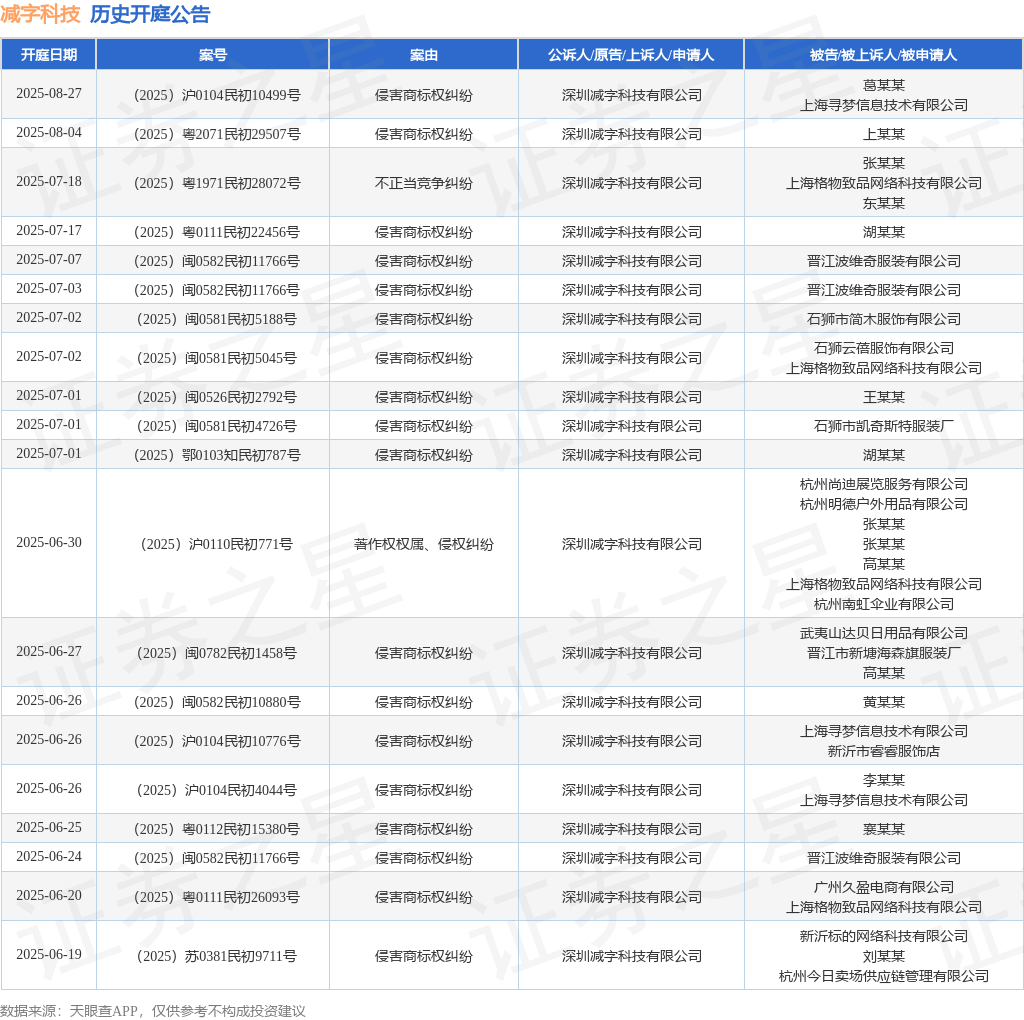Viewport: 1024px width, 1020px height.
Task: Click the date 2025-08-27
Action: point(49,93)
